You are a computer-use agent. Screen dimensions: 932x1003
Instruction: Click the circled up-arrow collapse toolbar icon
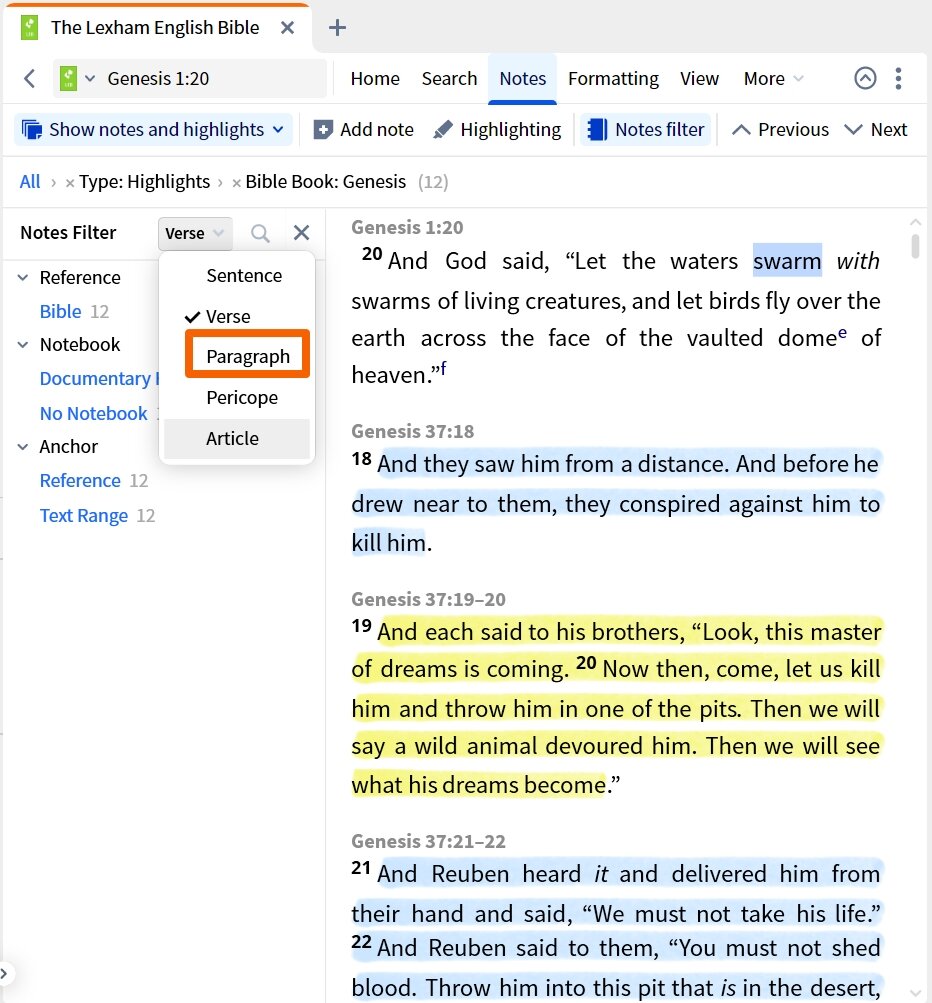[x=865, y=78]
